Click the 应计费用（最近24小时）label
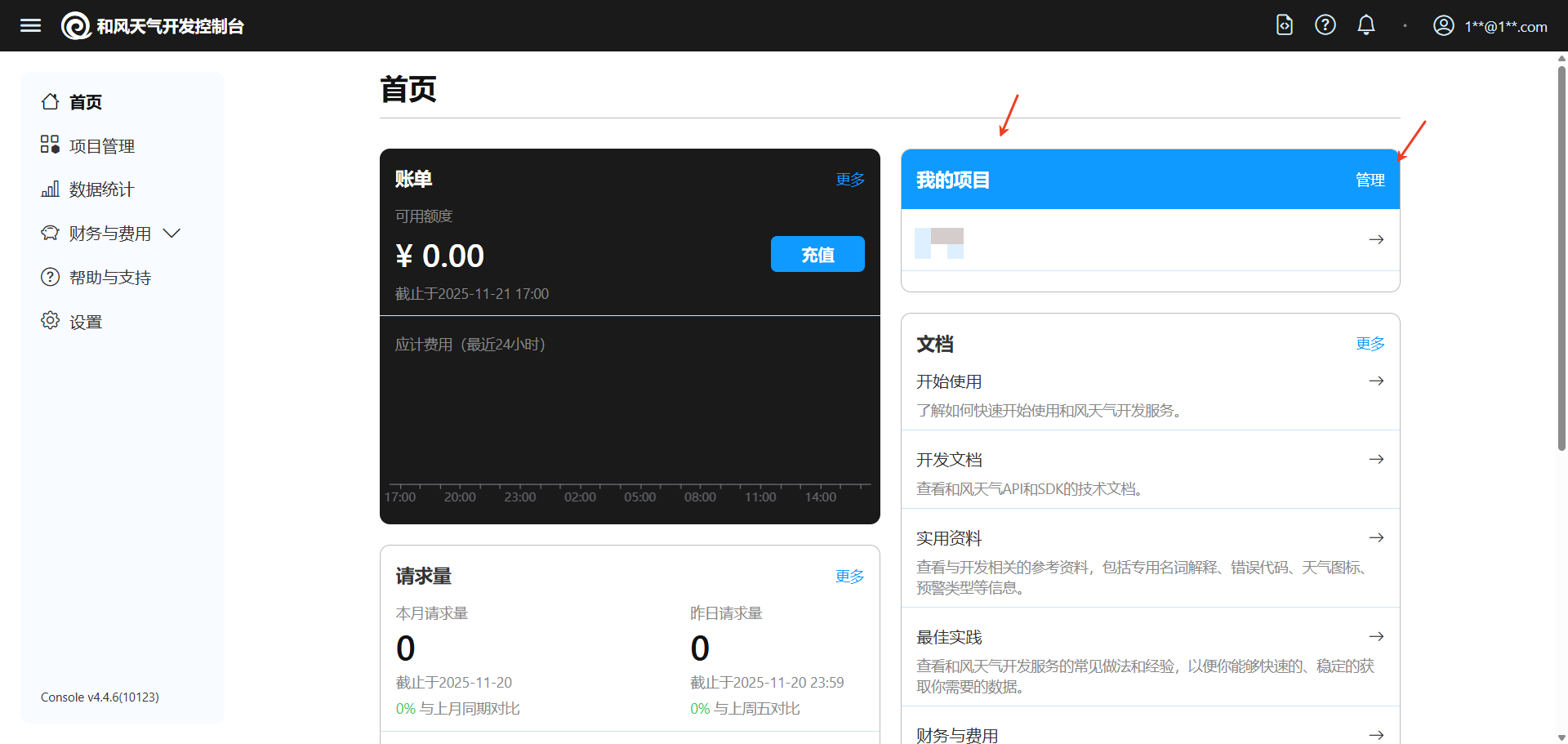Viewport: 1568px width, 744px height. coord(470,345)
